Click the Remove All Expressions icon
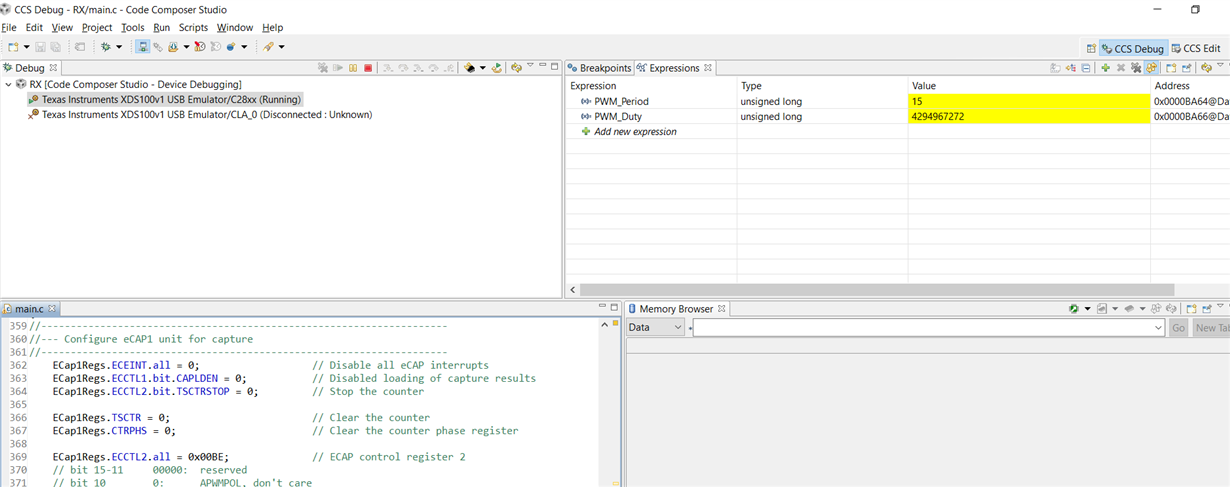Image resolution: width=1230 pixels, height=487 pixels. (1136, 68)
